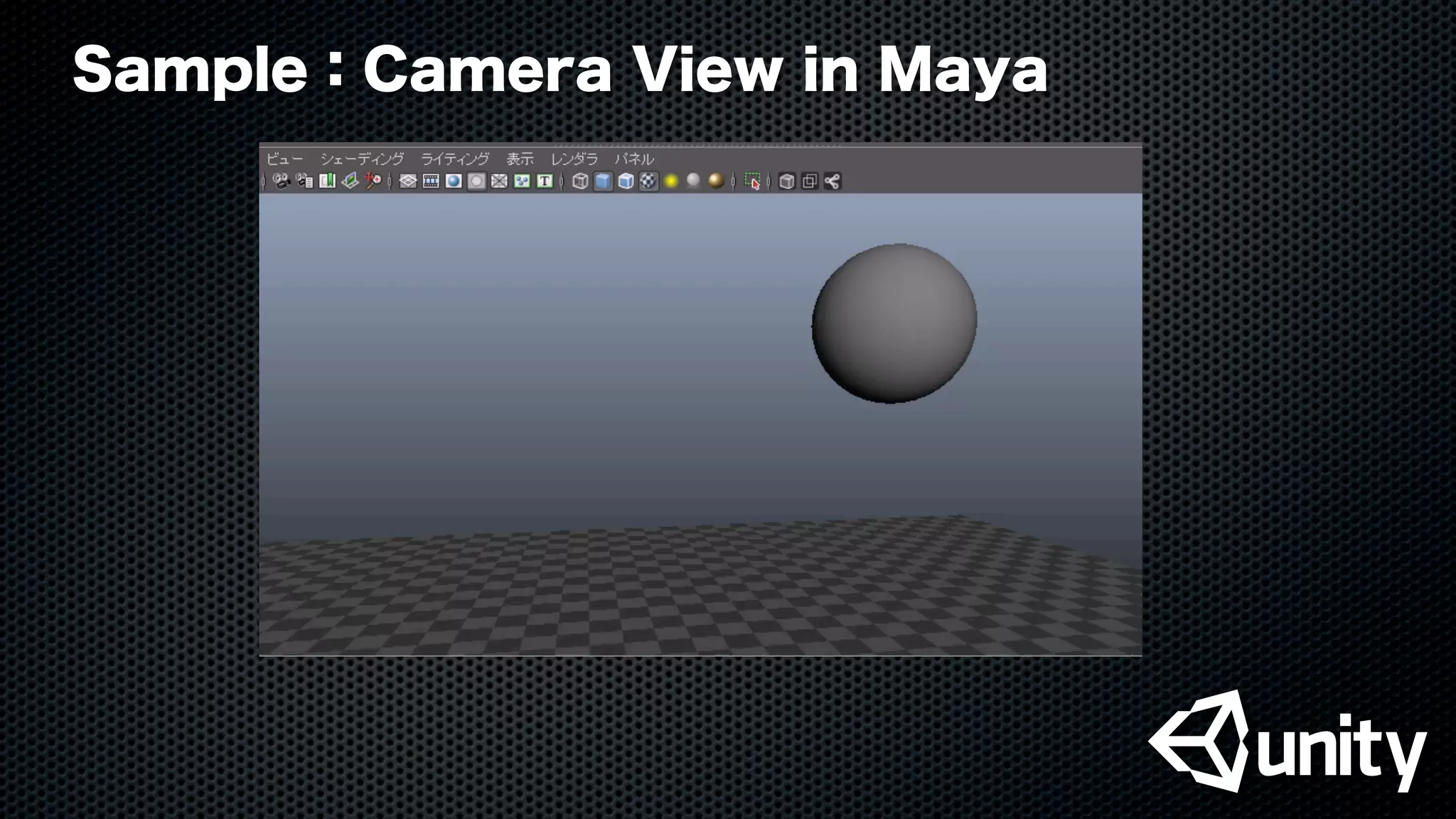Screen dimensions: 1456x819
Task: Select the gray sphere in the viewport
Action: coord(894,323)
